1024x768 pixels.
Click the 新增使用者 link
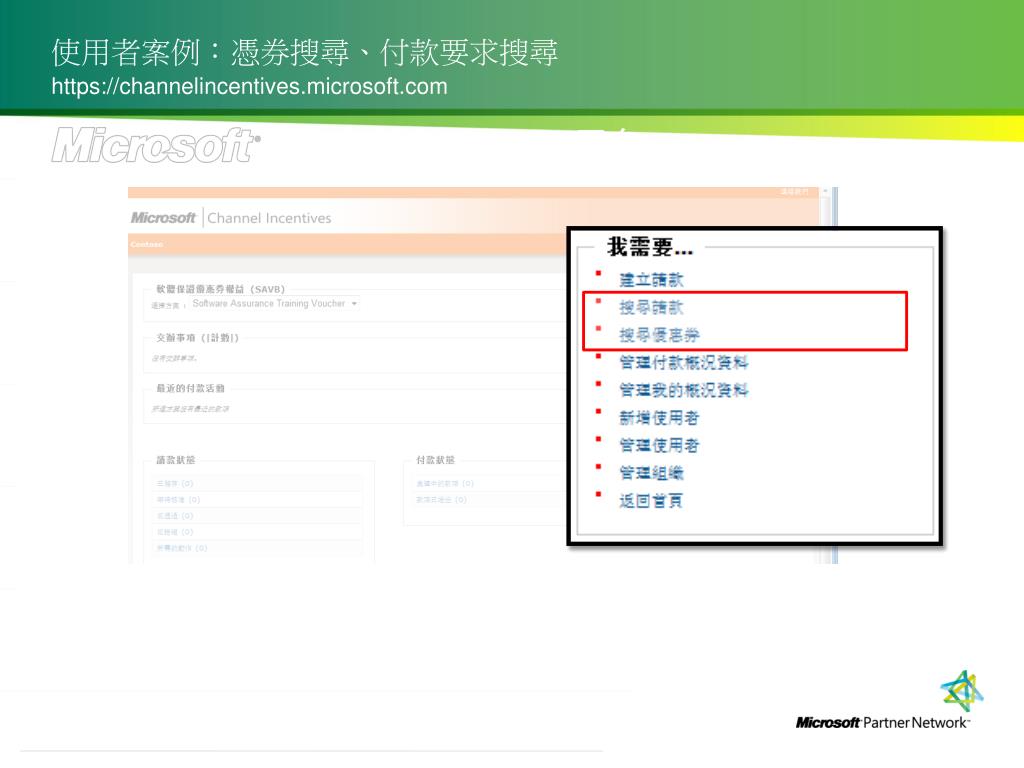659,417
